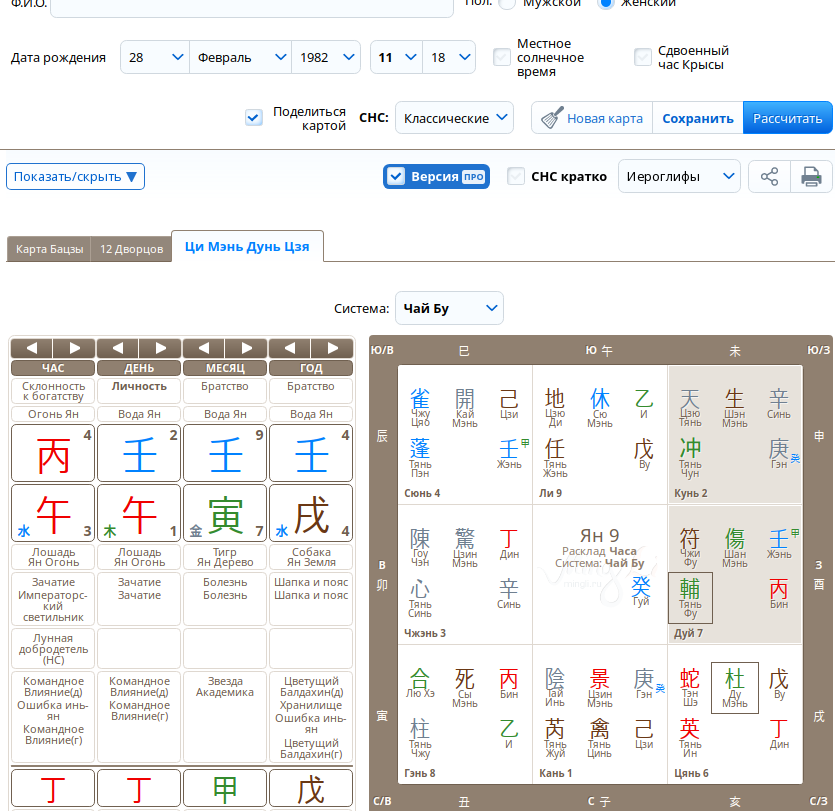Click the Ян 9 center palace text
Image resolution: width=835 pixels, height=811 pixels.
coord(600,535)
